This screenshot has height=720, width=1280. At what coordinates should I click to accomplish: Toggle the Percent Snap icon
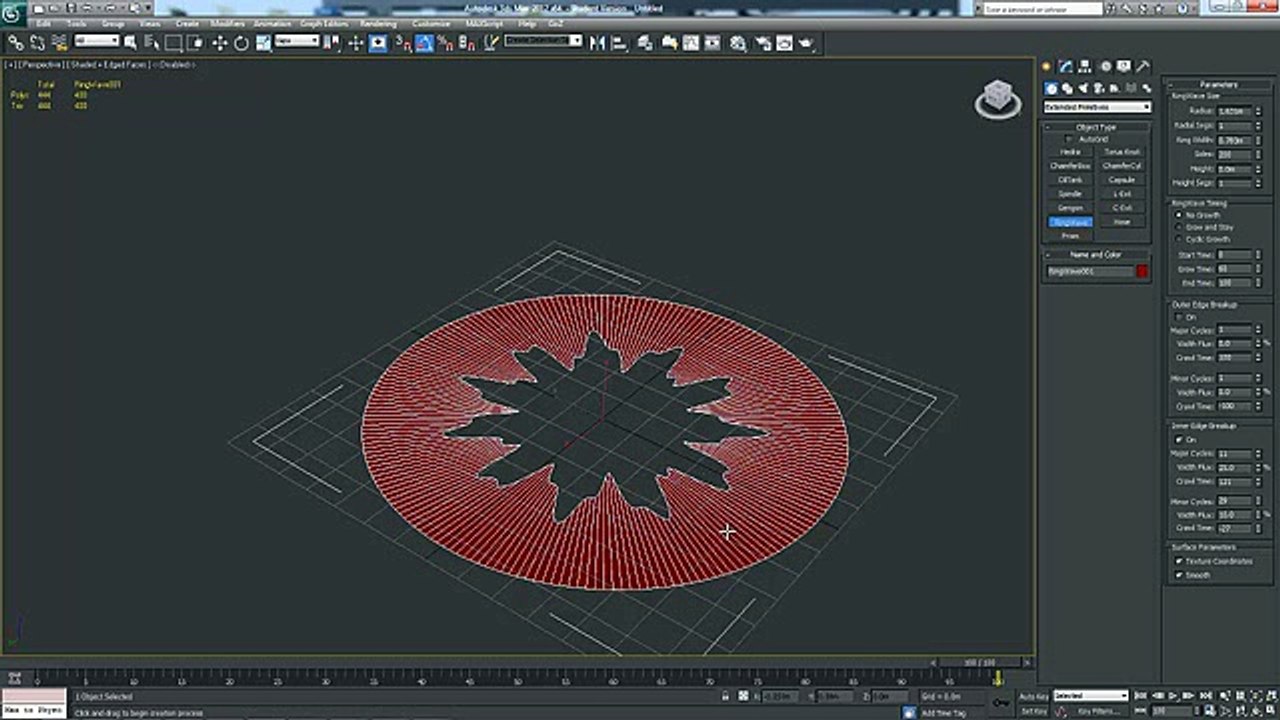tap(445, 43)
